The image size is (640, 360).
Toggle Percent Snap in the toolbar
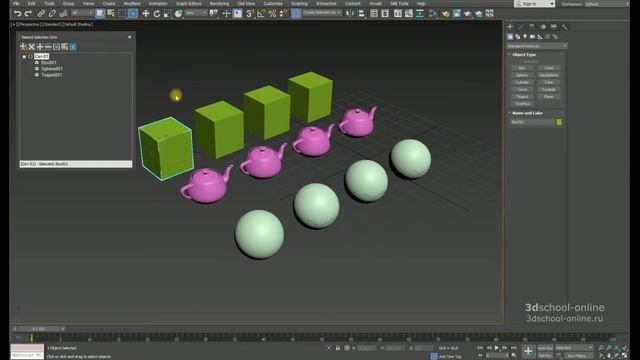(272, 13)
